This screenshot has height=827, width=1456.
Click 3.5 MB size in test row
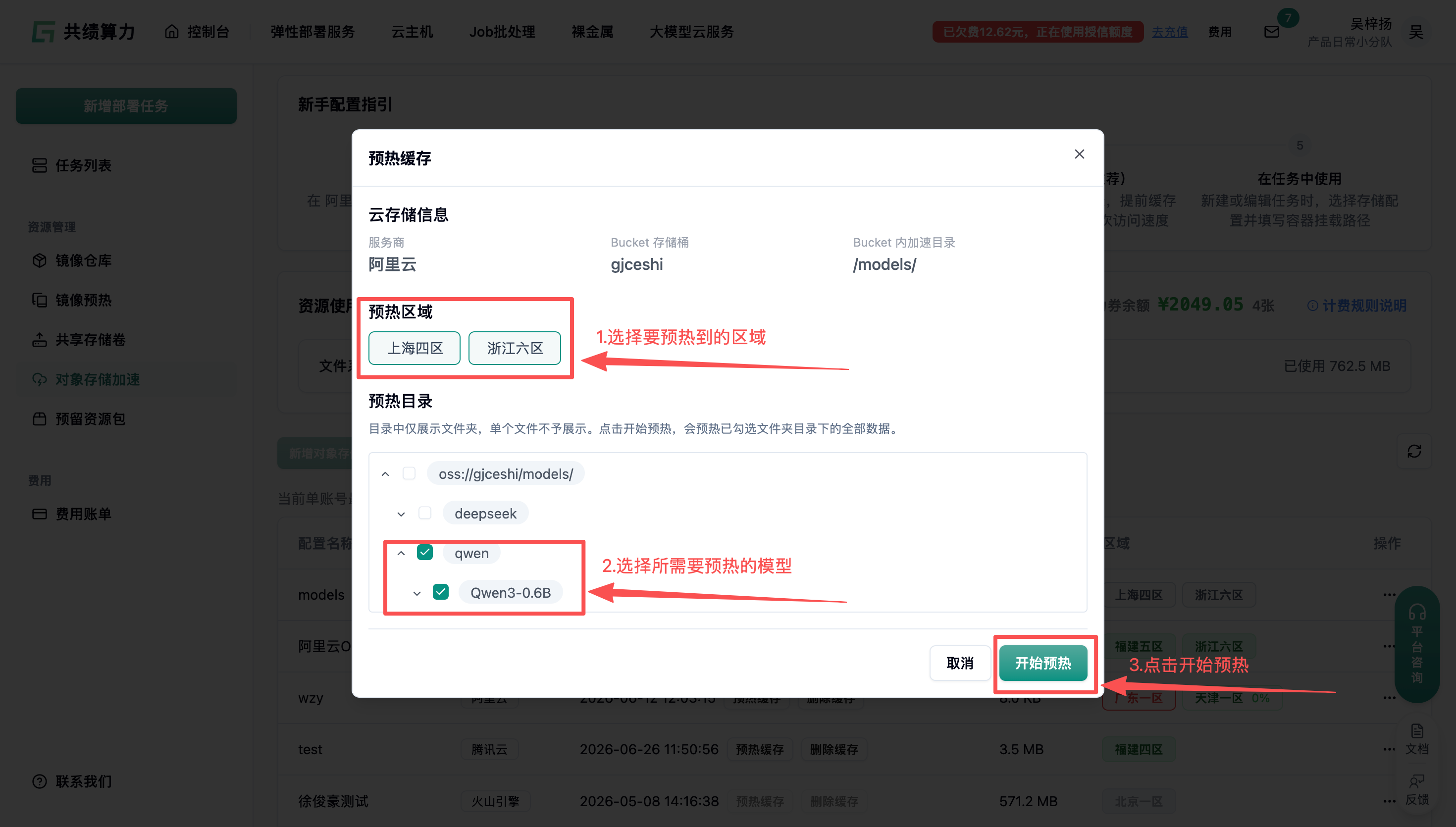coord(1021,749)
